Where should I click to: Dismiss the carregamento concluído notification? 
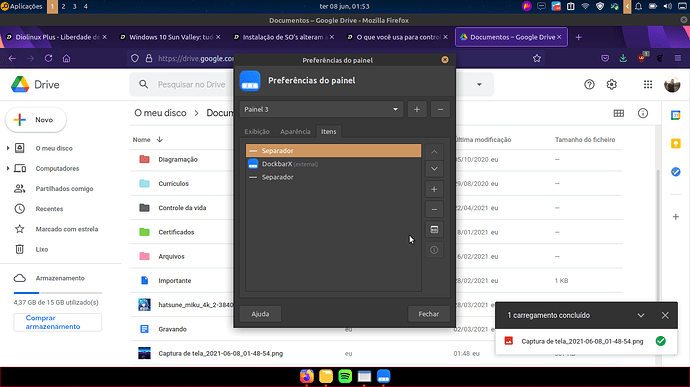tap(665, 315)
